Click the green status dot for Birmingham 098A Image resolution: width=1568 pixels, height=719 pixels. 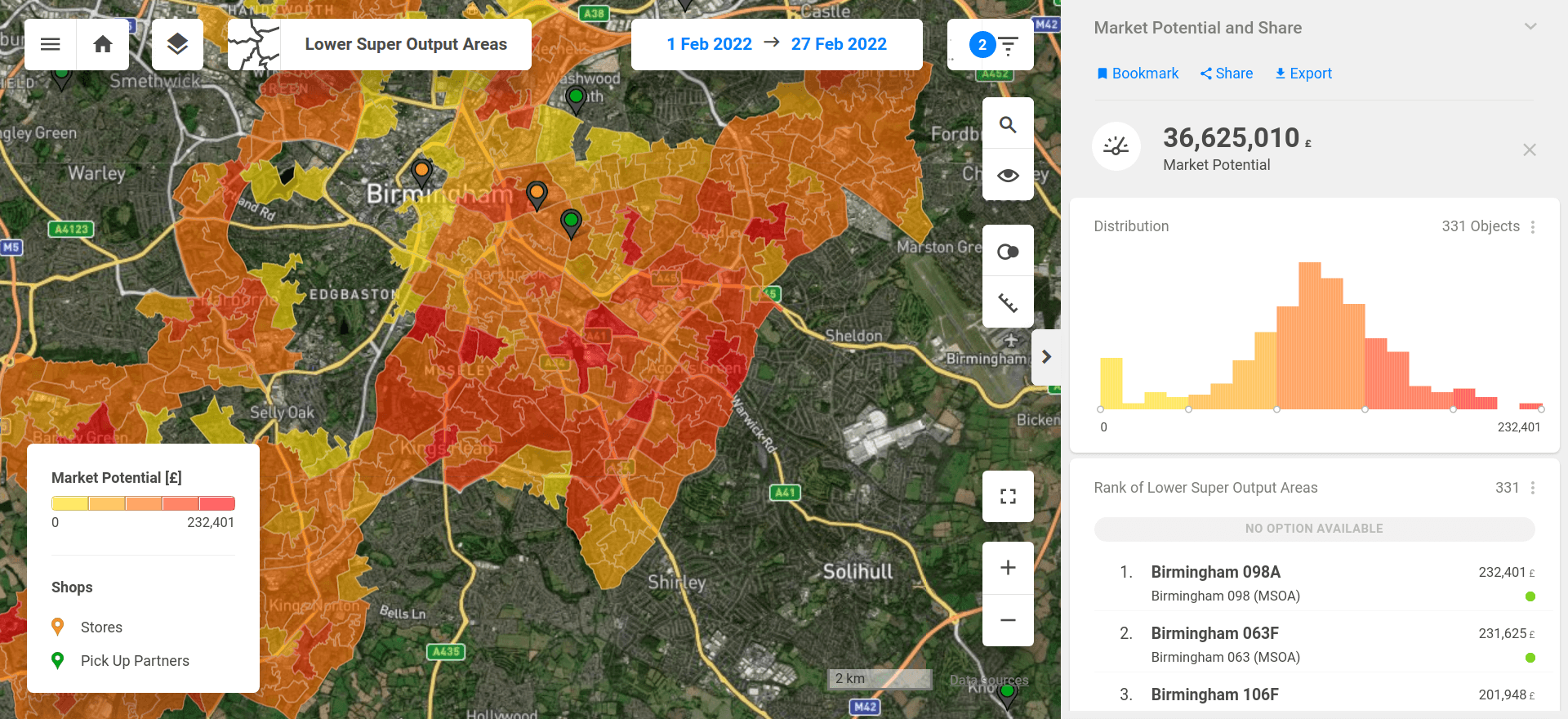click(1530, 596)
